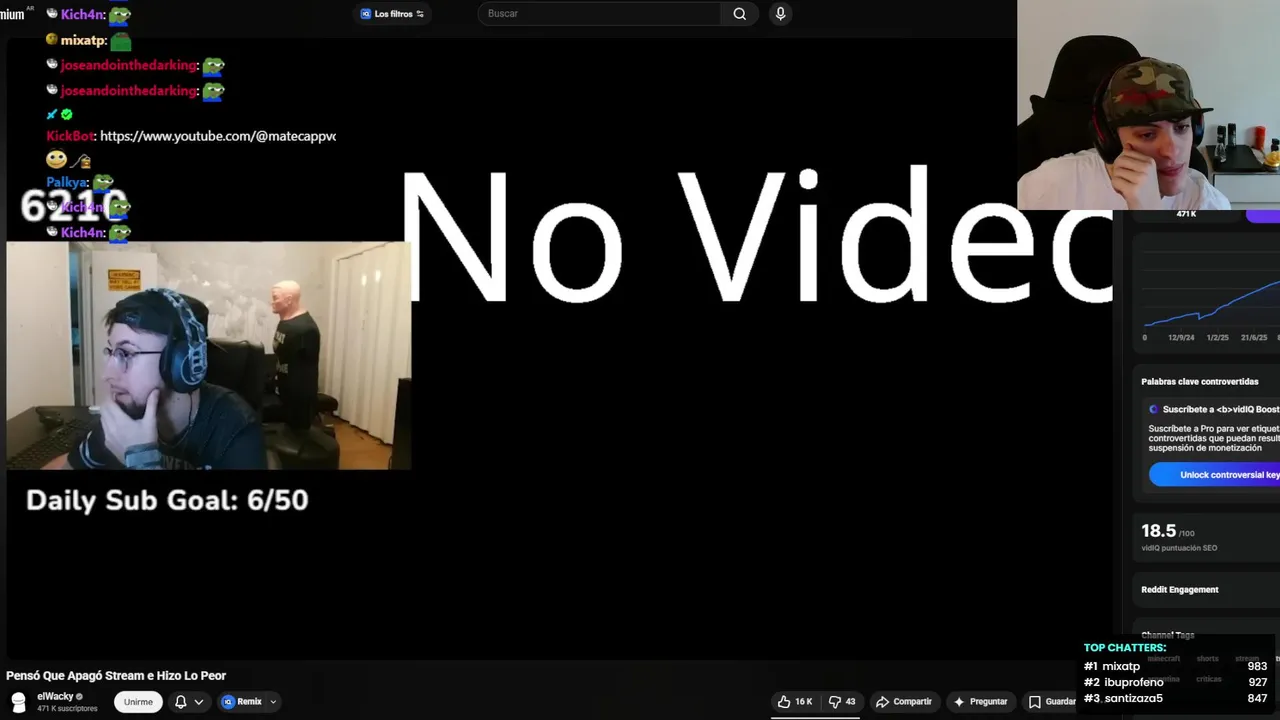Click Palkya username in chat
1280x720 pixels.
[66, 183]
